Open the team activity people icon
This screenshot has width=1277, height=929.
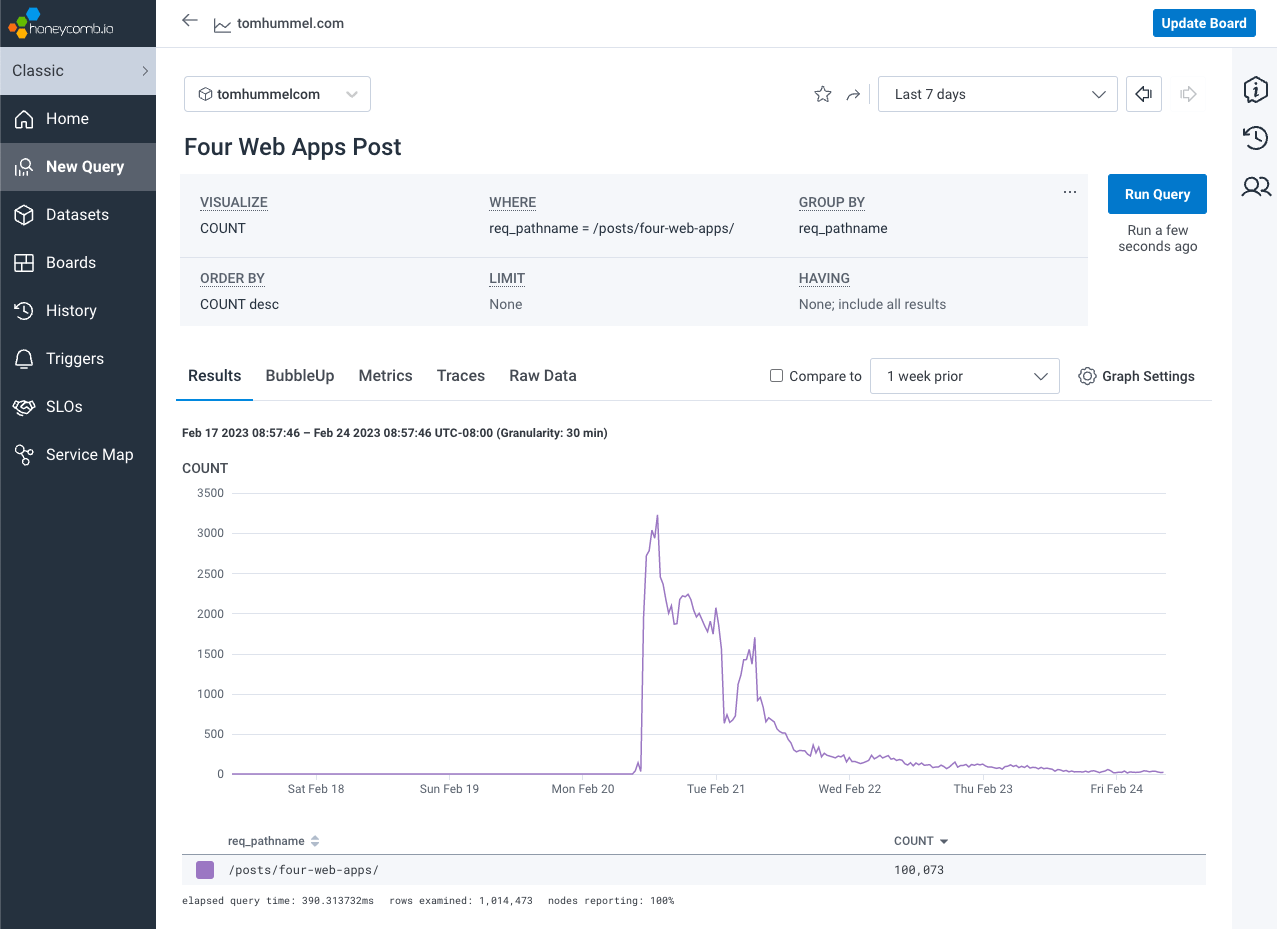1255,186
